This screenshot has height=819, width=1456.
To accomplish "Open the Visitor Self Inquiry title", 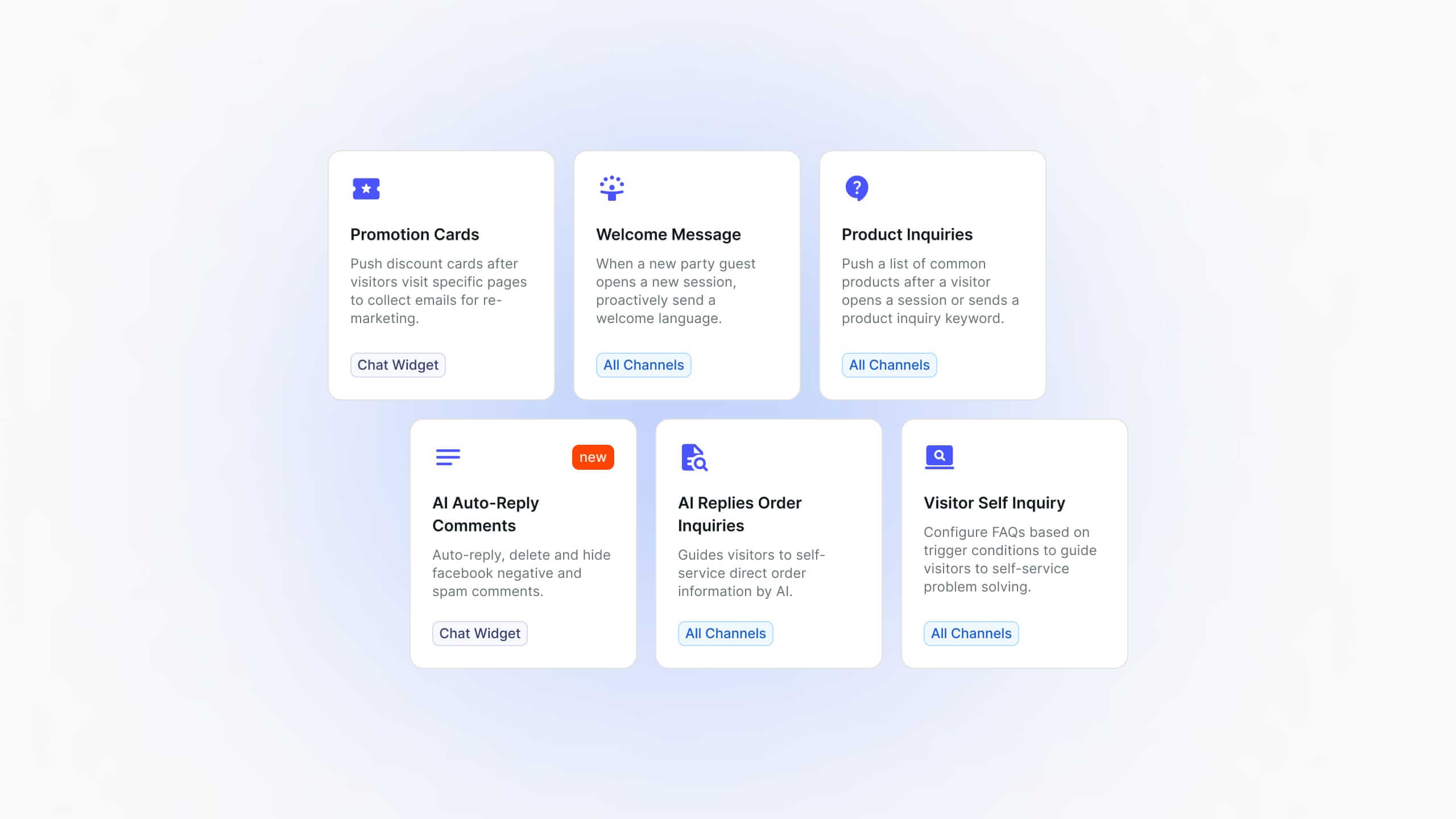I will pyautogui.click(x=994, y=503).
